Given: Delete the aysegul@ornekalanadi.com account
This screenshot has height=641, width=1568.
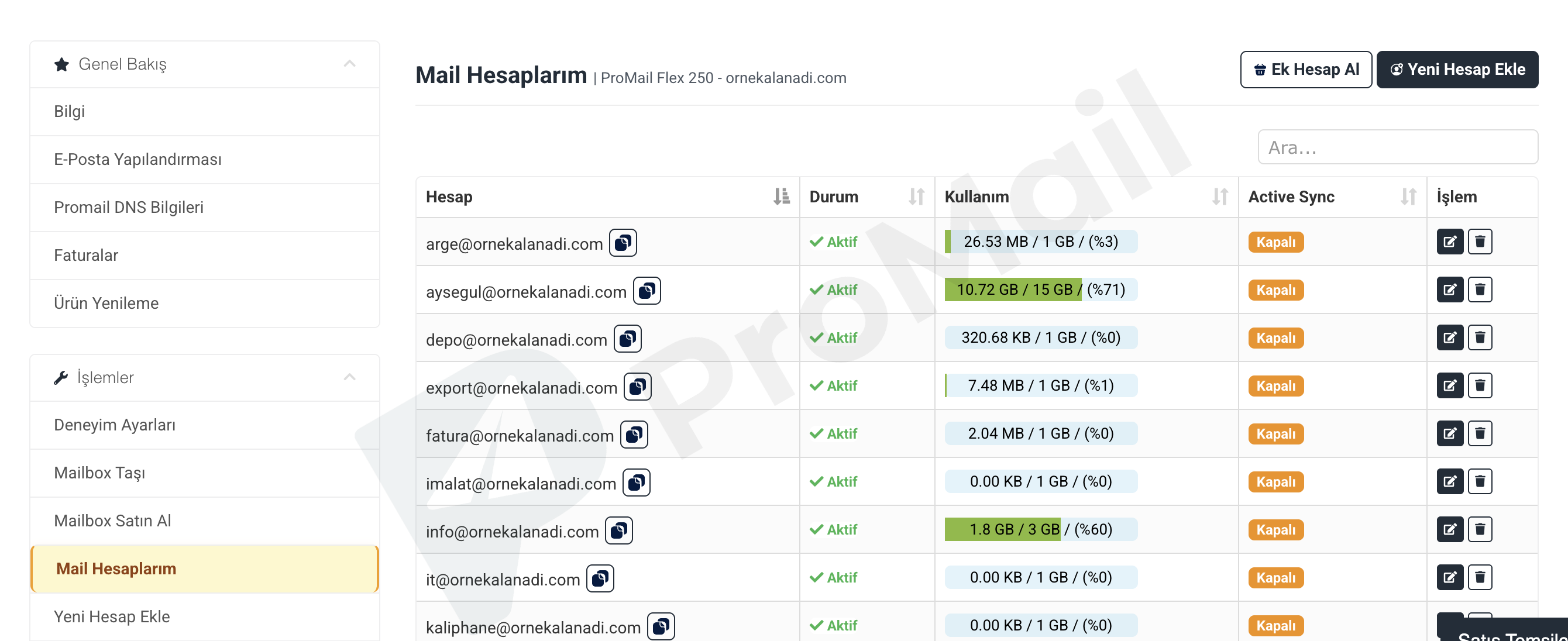Looking at the screenshot, I should tap(1480, 290).
